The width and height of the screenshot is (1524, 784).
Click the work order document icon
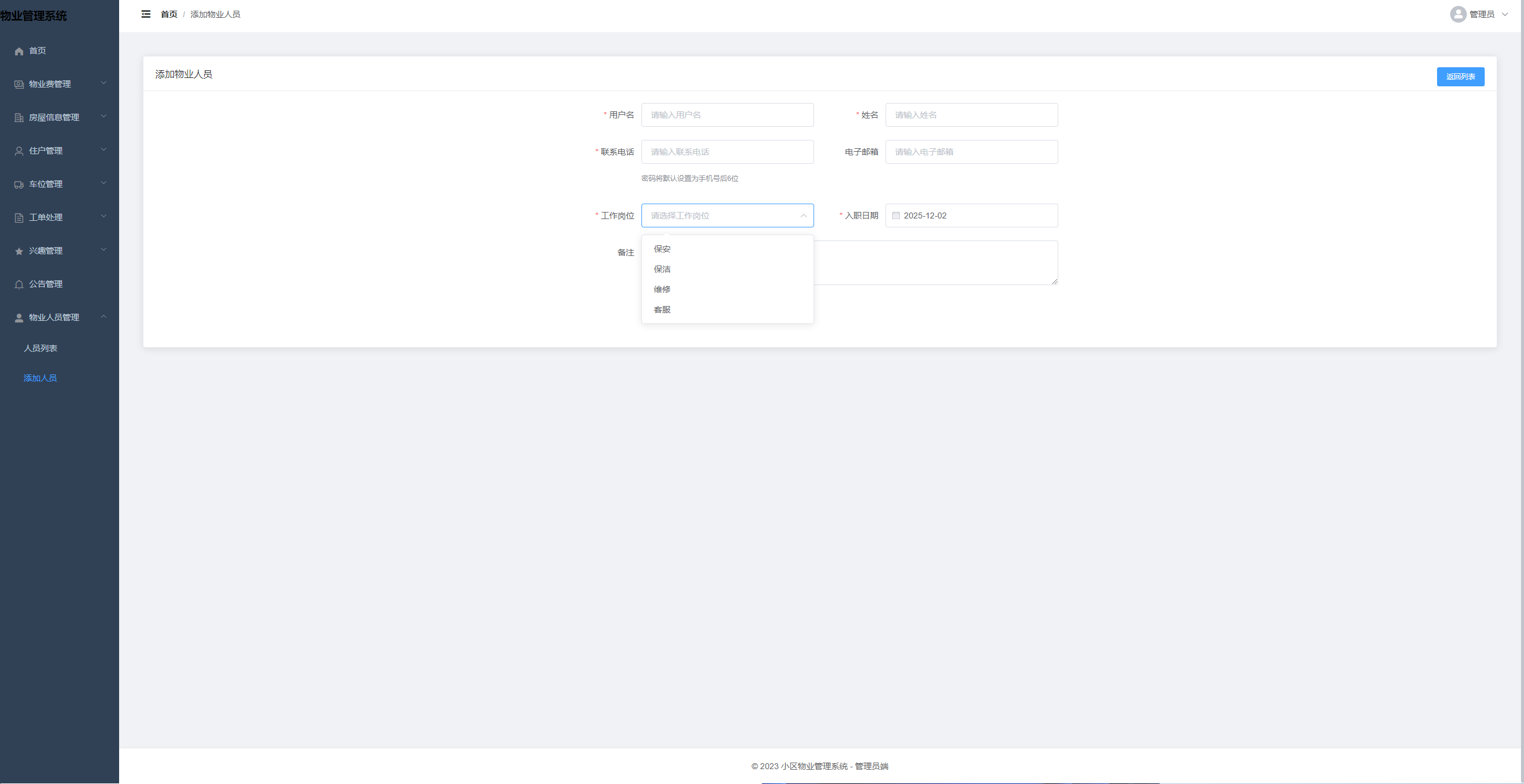click(x=19, y=218)
